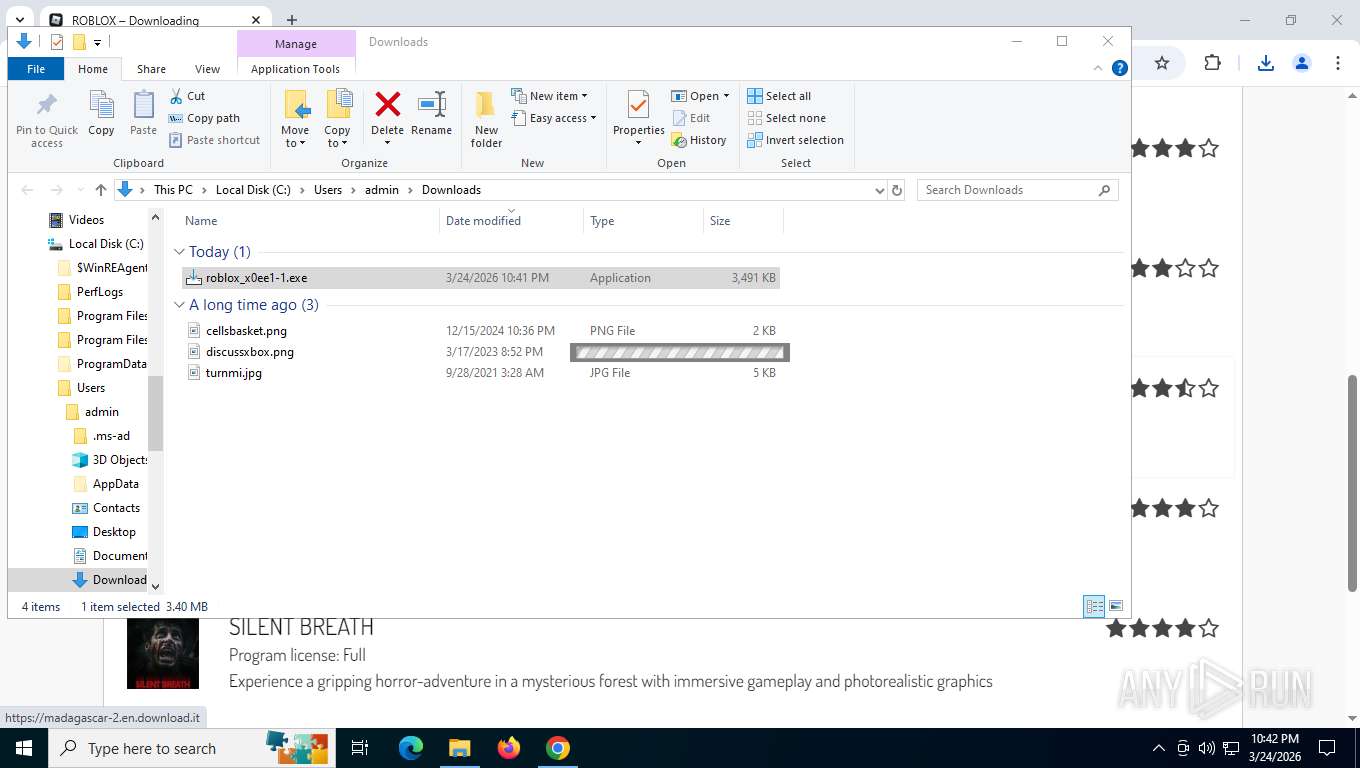Create a New folder
Image resolution: width=1360 pixels, height=768 pixels.
pyautogui.click(x=486, y=119)
